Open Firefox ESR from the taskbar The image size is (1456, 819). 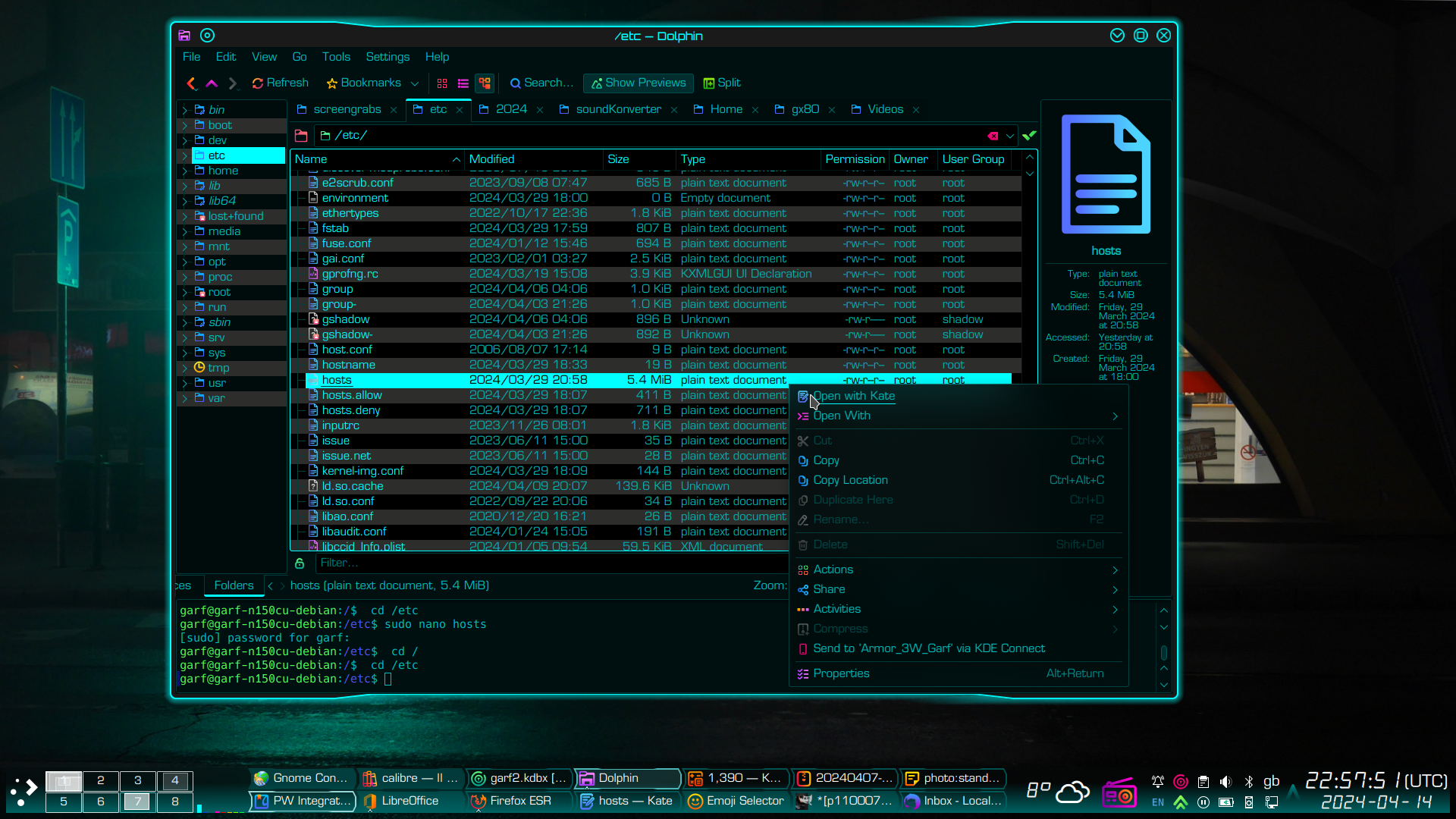tap(520, 802)
